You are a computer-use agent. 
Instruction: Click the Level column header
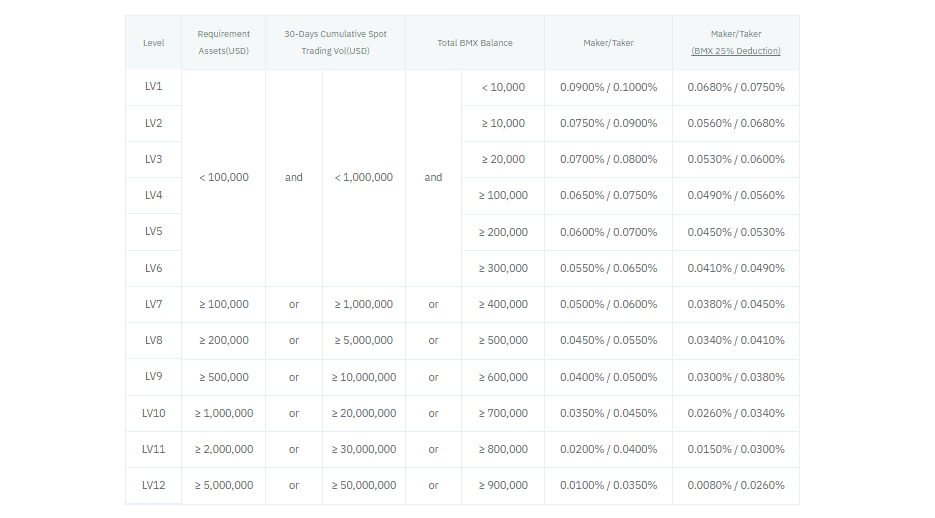153,43
